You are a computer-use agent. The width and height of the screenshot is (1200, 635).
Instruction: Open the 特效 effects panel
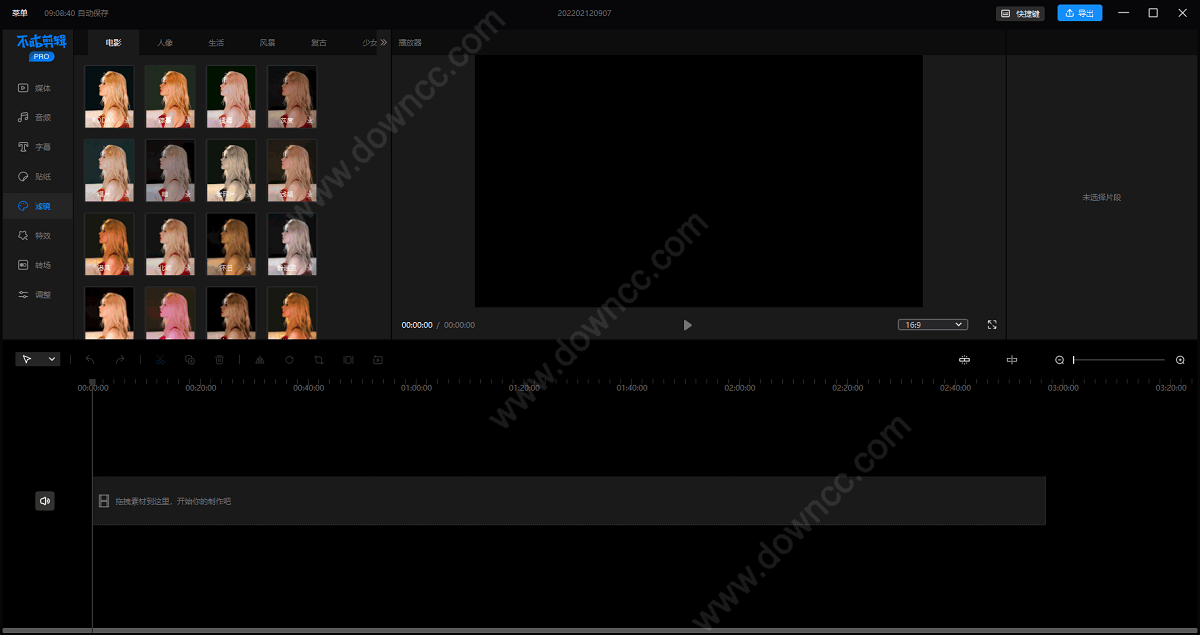pyautogui.click(x=35, y=236)
